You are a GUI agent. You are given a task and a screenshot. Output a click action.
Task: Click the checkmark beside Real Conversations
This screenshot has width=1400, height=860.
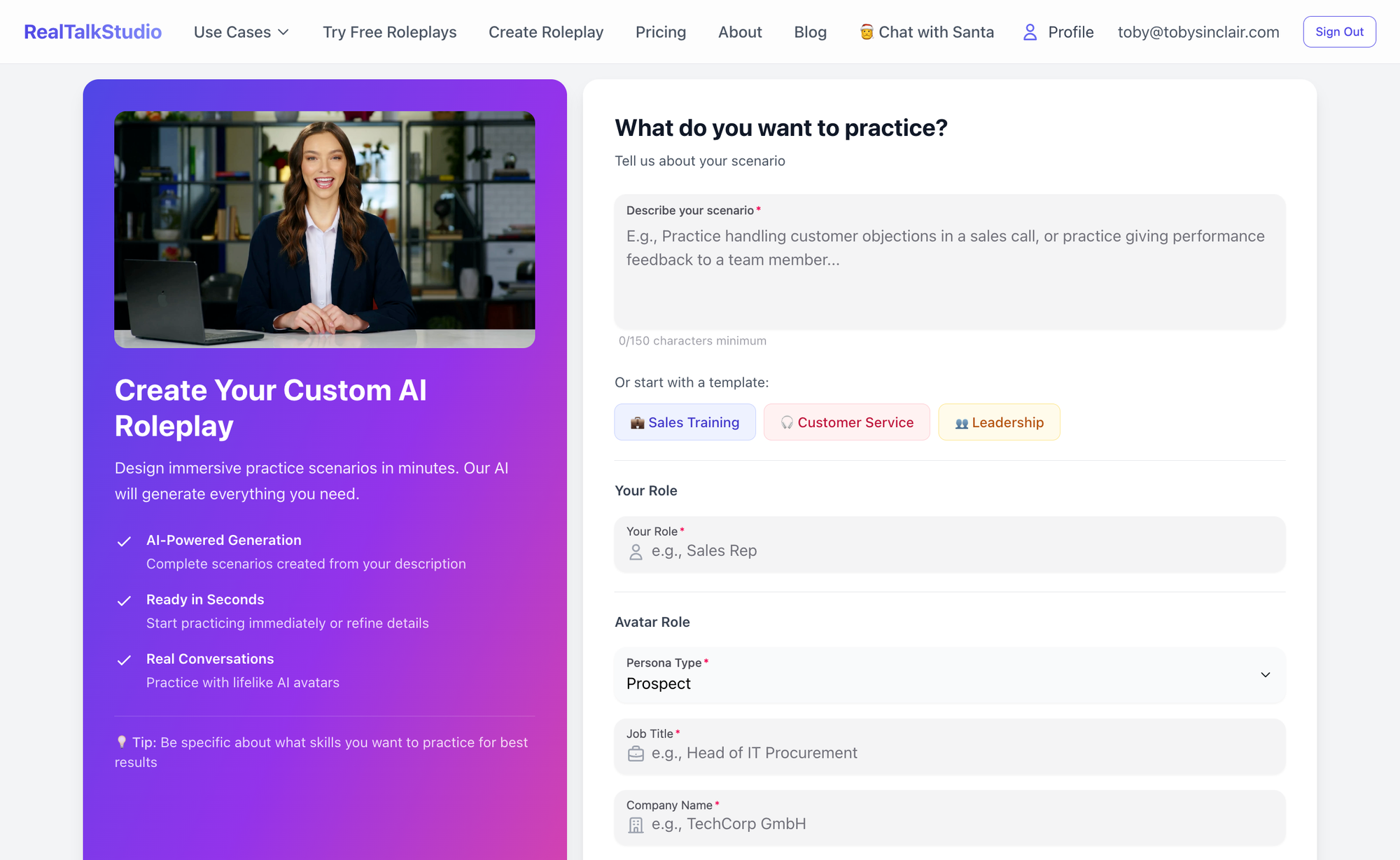124,660
